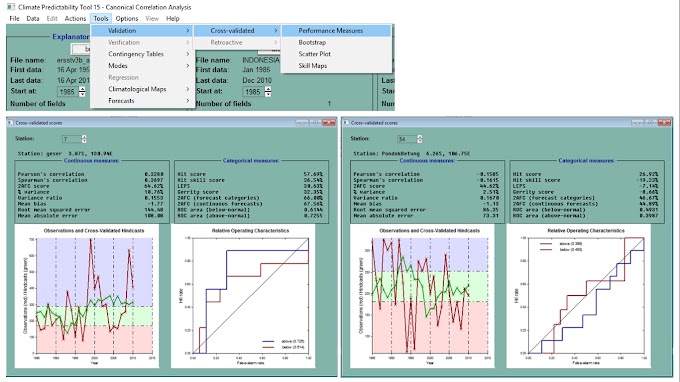Click 'Number of fields' value 1

tap(329, 104)
